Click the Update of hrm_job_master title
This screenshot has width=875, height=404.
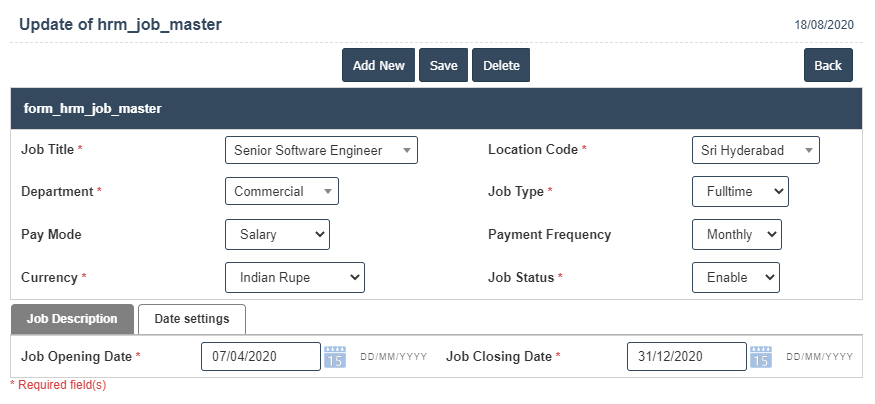121,25
